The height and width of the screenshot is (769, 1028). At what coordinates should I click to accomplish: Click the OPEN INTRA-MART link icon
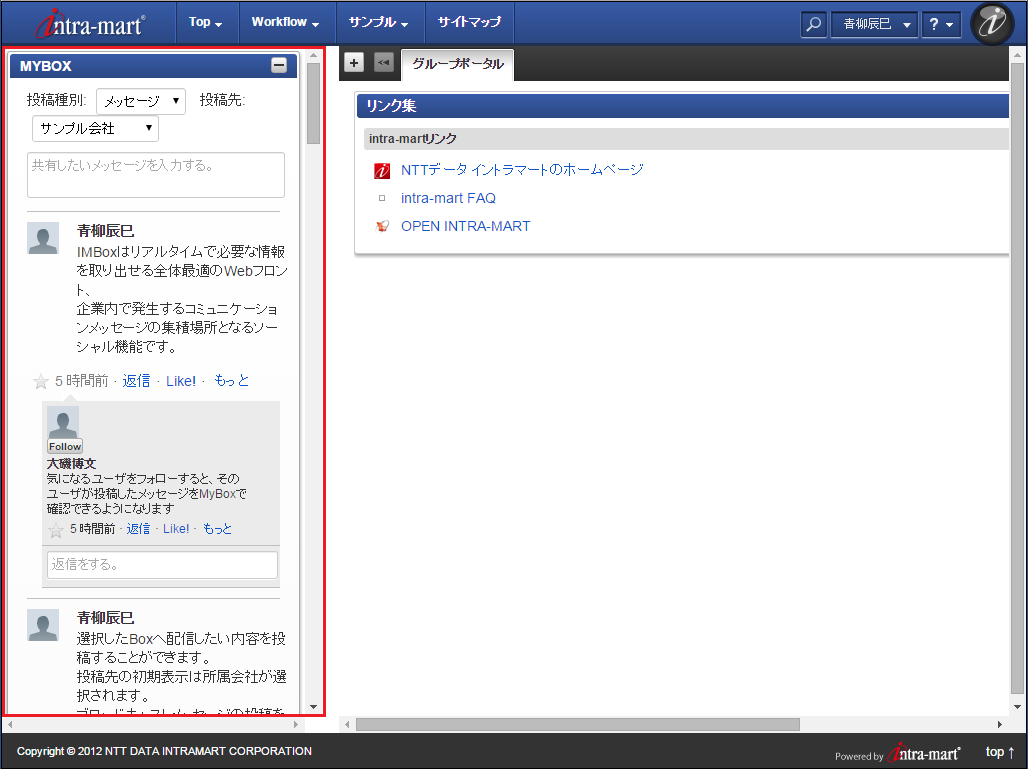coord(381,226)
